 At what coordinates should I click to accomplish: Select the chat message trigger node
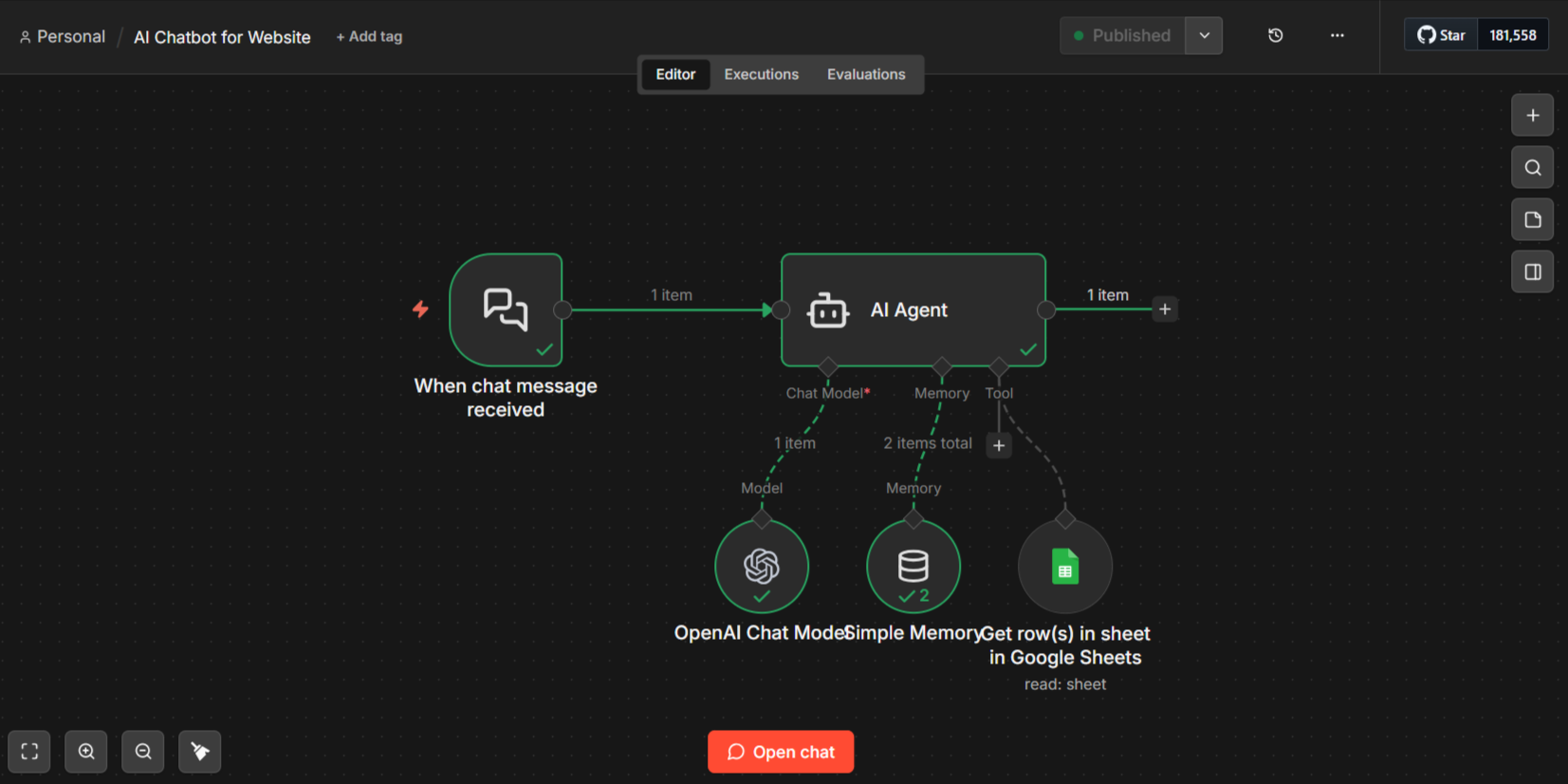(x=506, y=309)
